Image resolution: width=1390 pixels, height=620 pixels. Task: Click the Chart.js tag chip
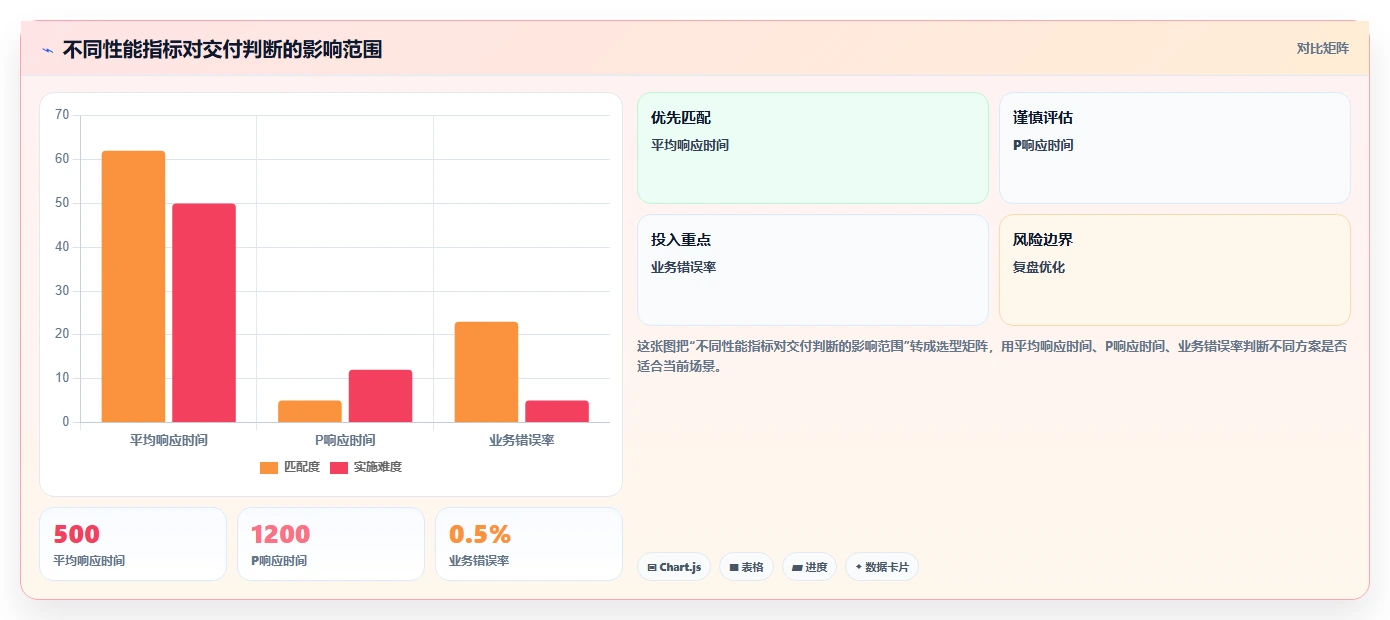coord(674,567)
